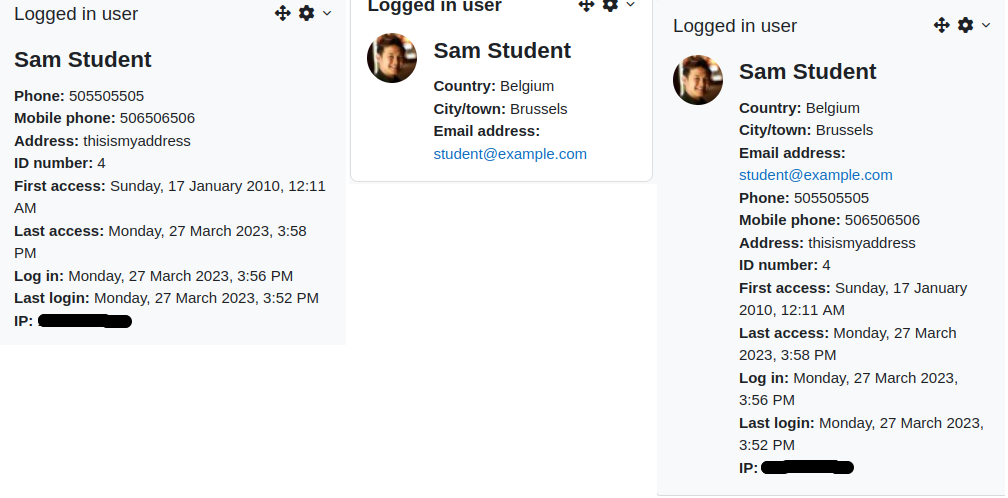1008x498 pixels.
Task: Click move icon of the email-only user block
Action: 586,6
